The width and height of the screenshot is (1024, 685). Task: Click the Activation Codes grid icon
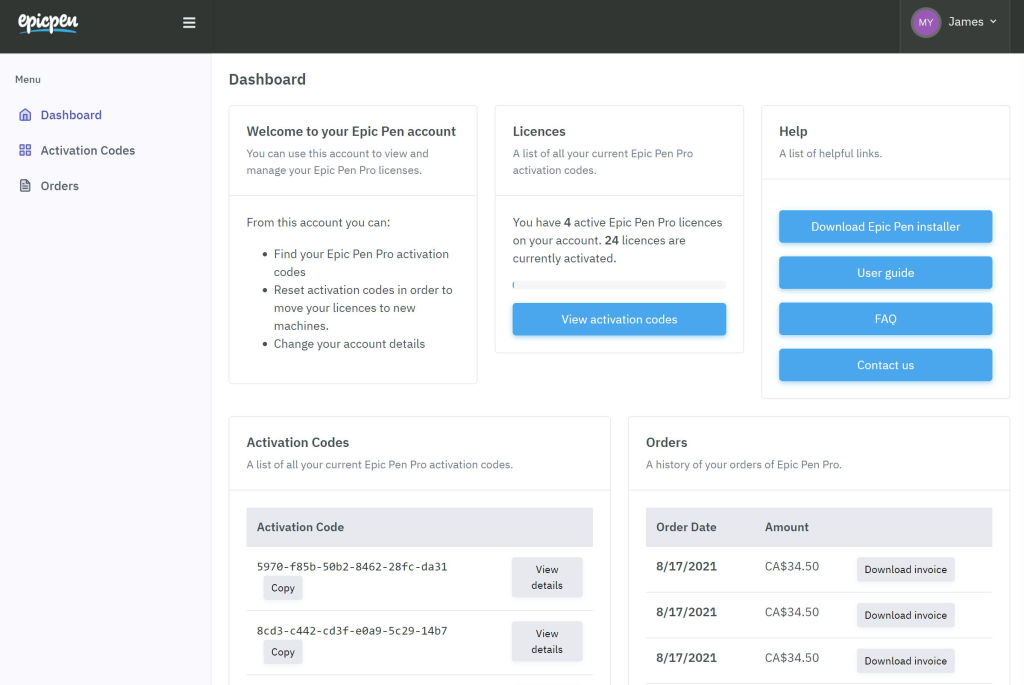(x=25, y=150)
